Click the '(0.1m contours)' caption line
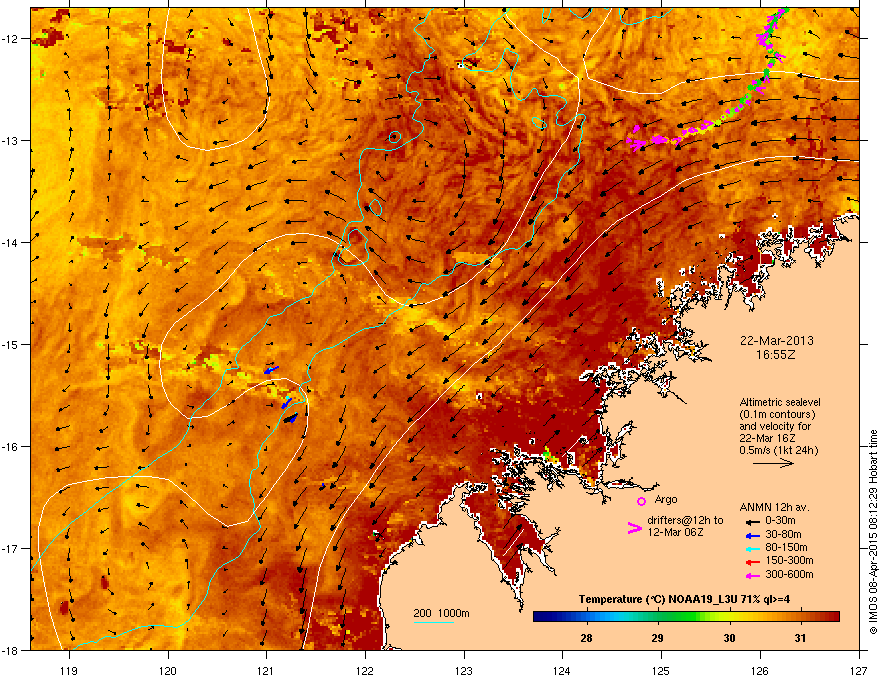 777,414
